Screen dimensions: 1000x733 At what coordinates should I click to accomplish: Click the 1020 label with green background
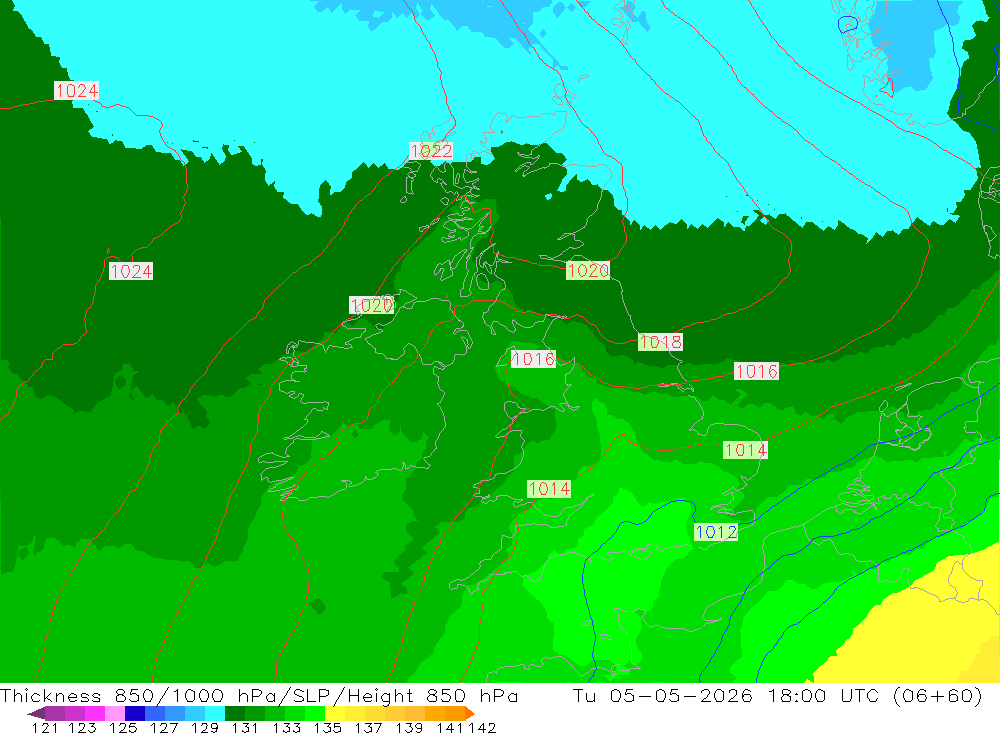coord(587,270)
